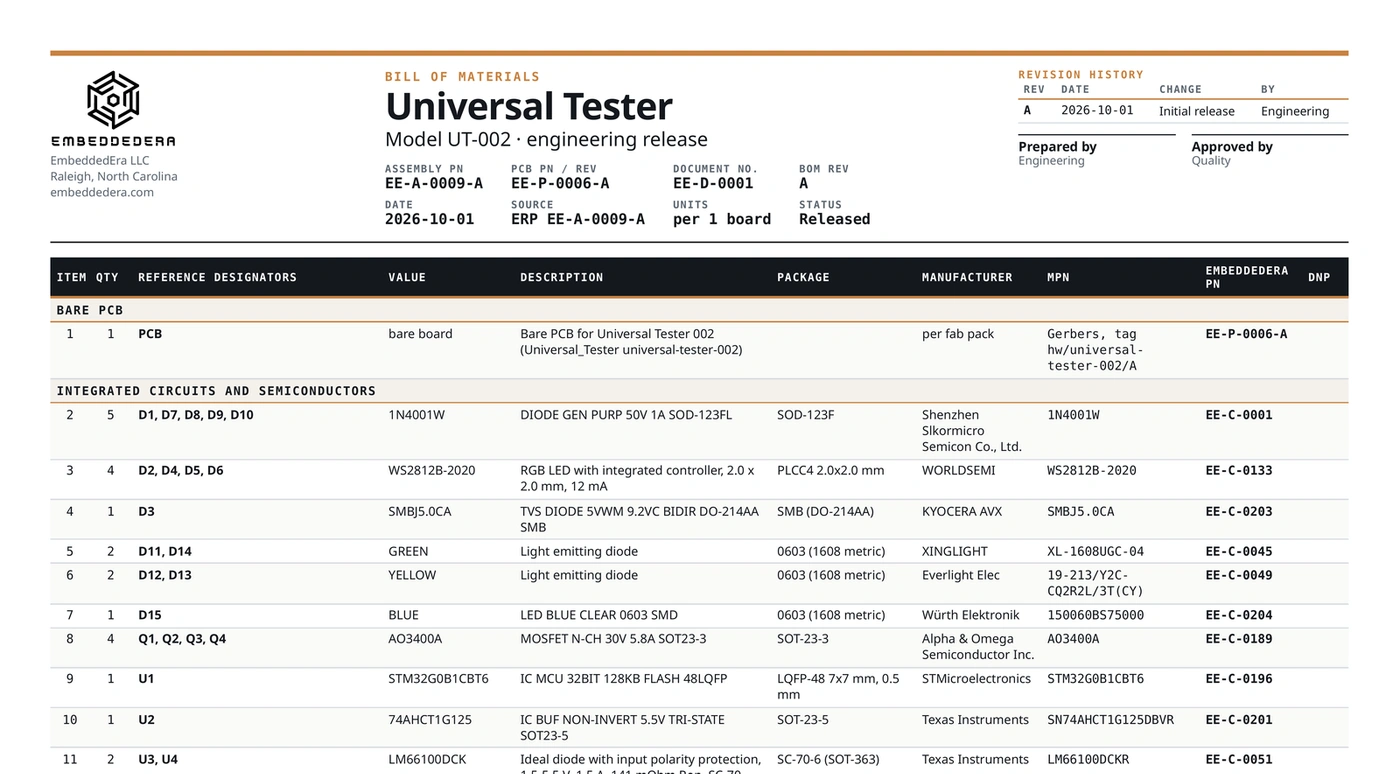Click designators "D1, D7, D8, D9, D10"
1400x774 pixels.
coord(196,415)
